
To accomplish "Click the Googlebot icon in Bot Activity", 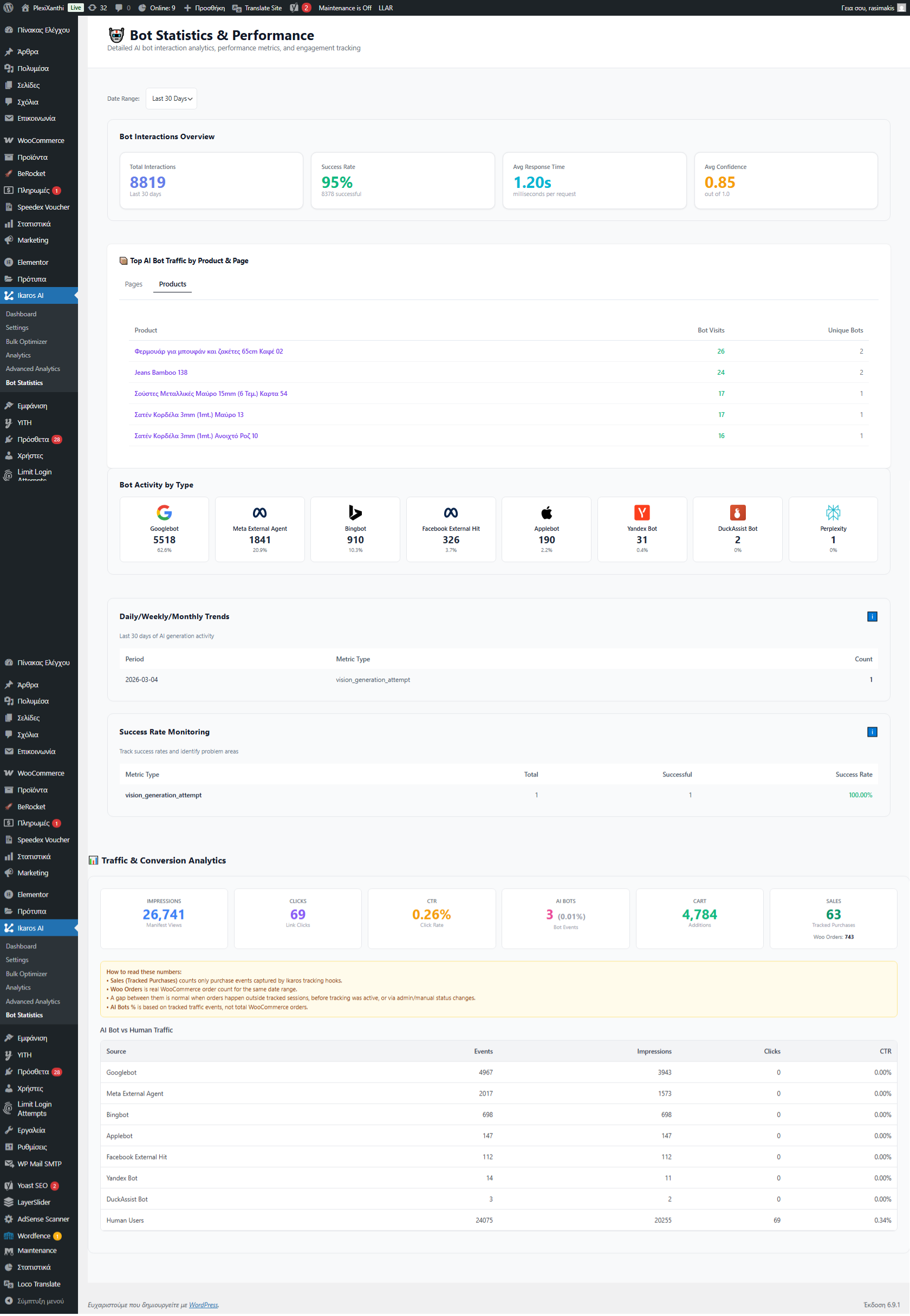I will (164, 512).
